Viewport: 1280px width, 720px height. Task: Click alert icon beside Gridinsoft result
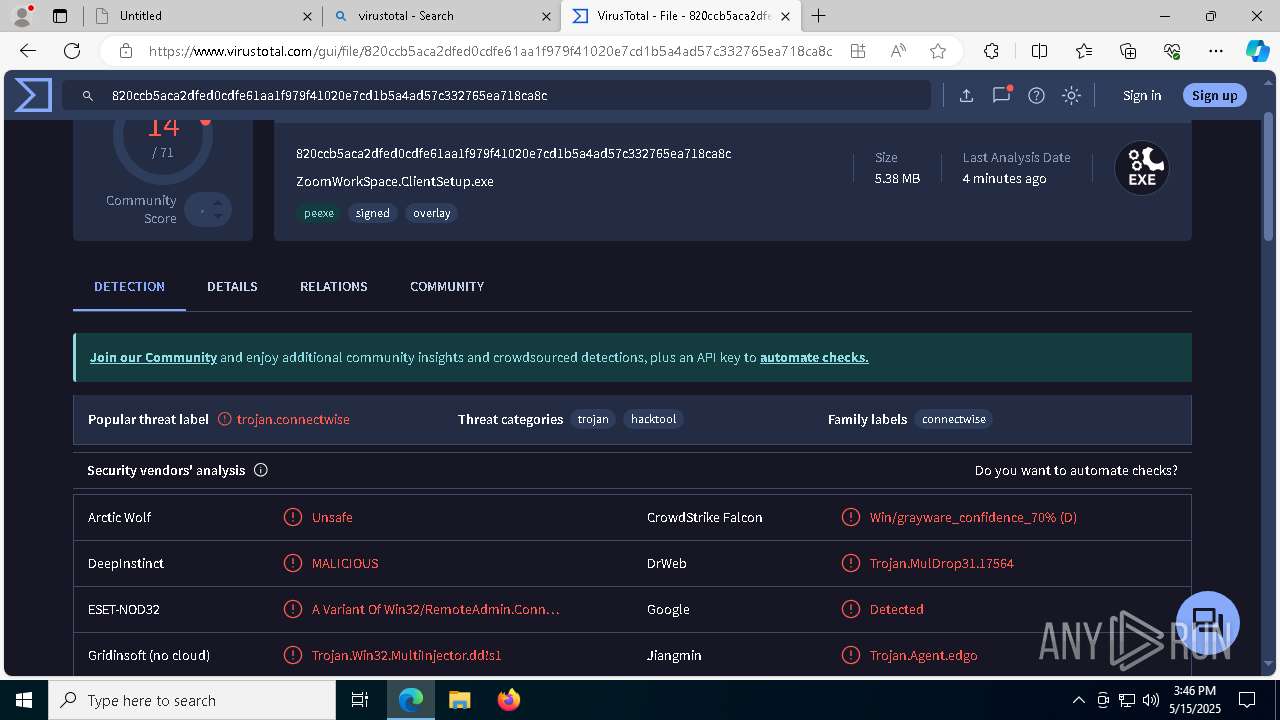[293, 655]
